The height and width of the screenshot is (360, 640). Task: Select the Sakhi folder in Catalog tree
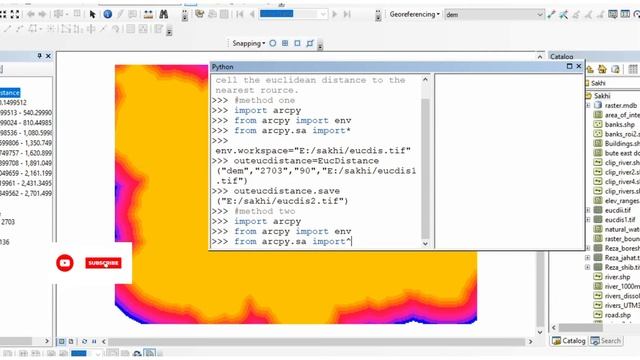(602, 96)
